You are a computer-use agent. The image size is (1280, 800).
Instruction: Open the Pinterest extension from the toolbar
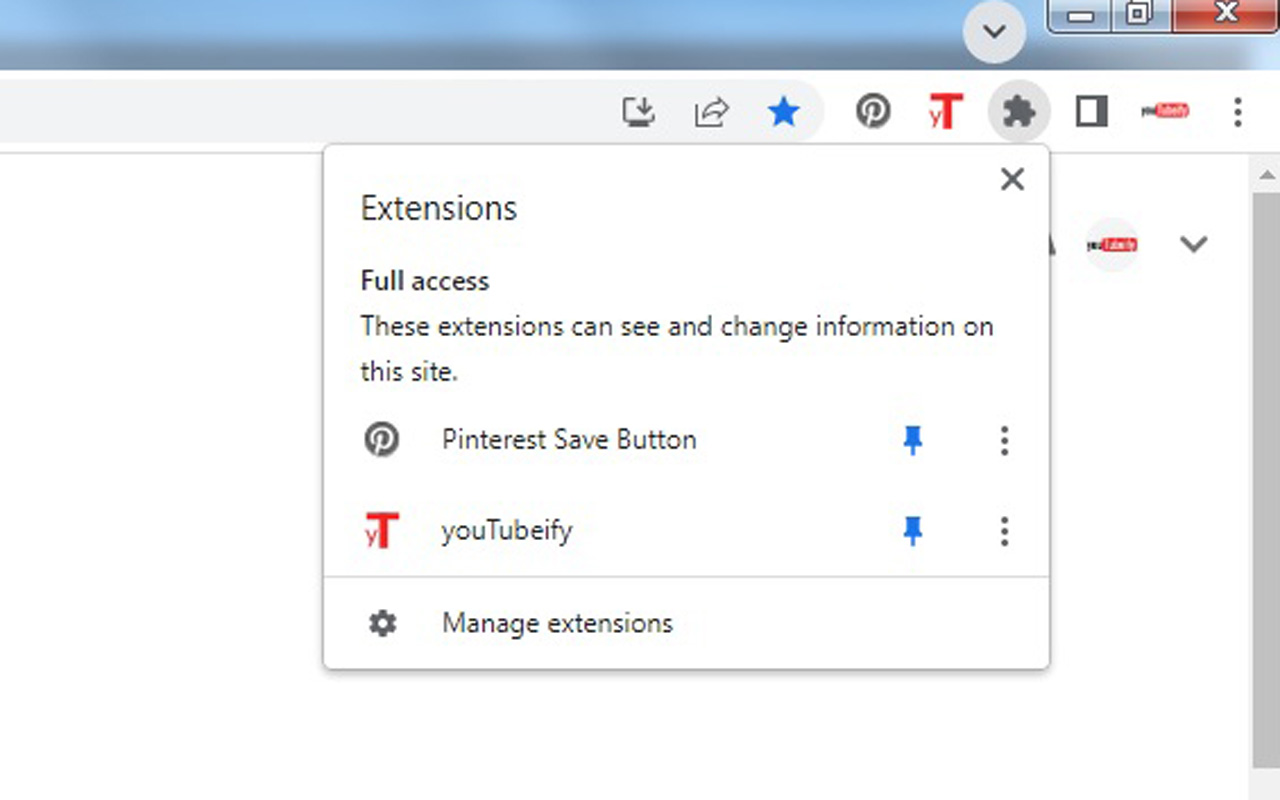(x=872, y=111)
